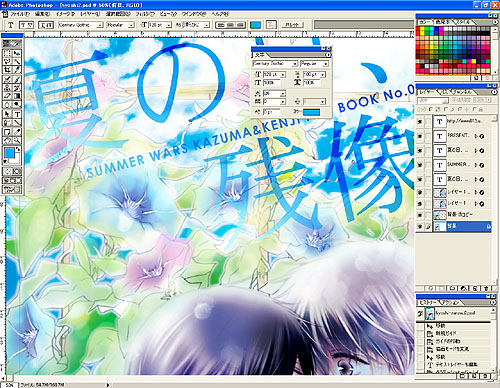500x388 pixels.
Task: Select the Type tool in toolbox
Action: [x=17, y=114]
